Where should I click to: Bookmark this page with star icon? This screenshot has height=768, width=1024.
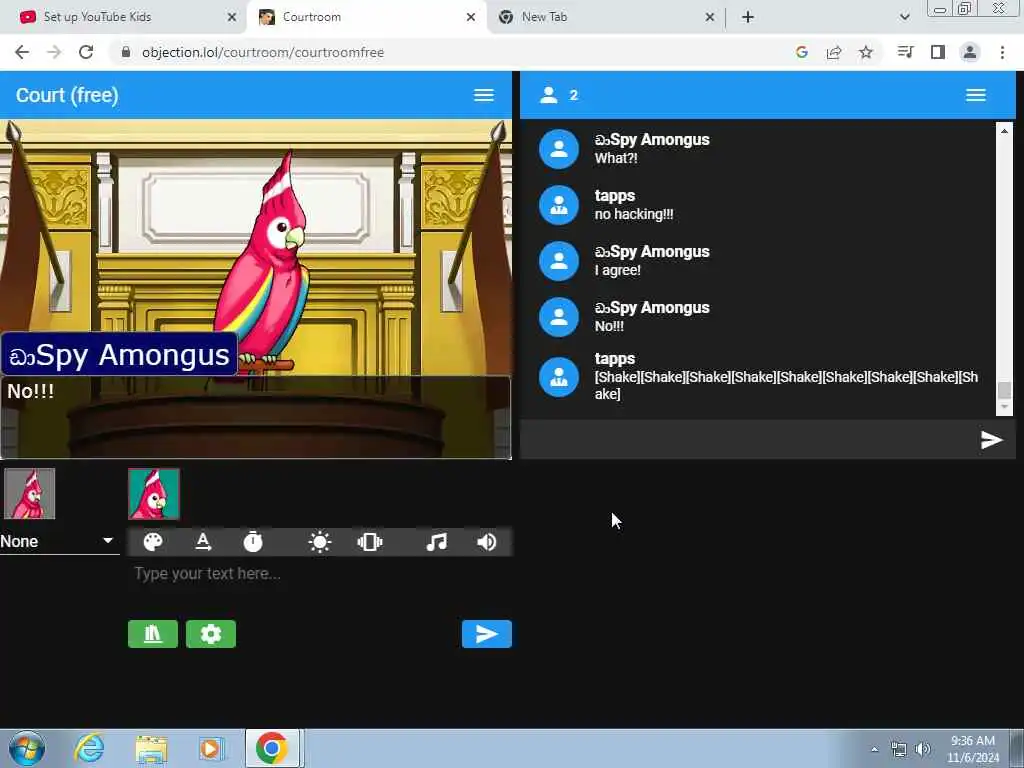[x=866, y=52]
